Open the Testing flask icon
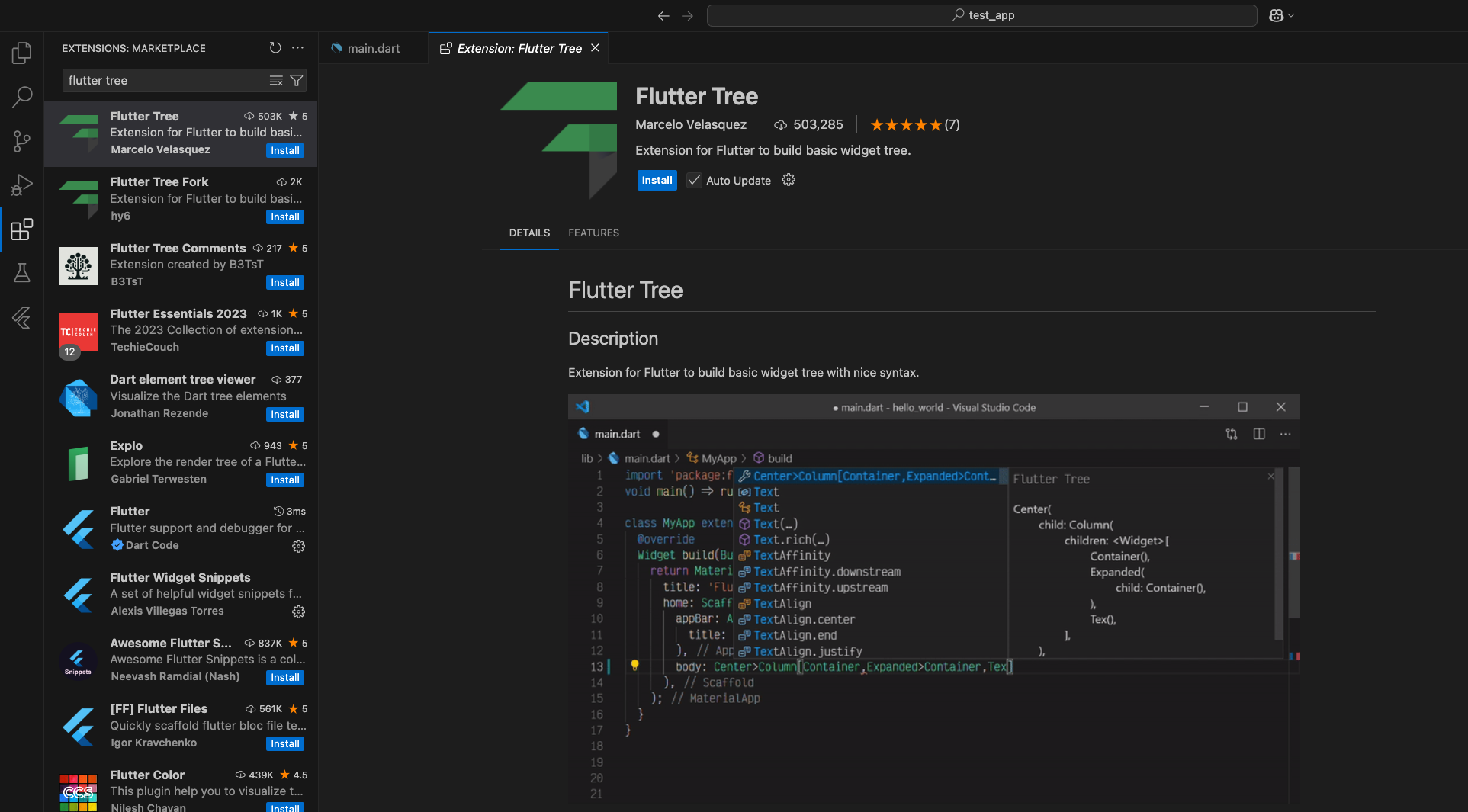 22,273
